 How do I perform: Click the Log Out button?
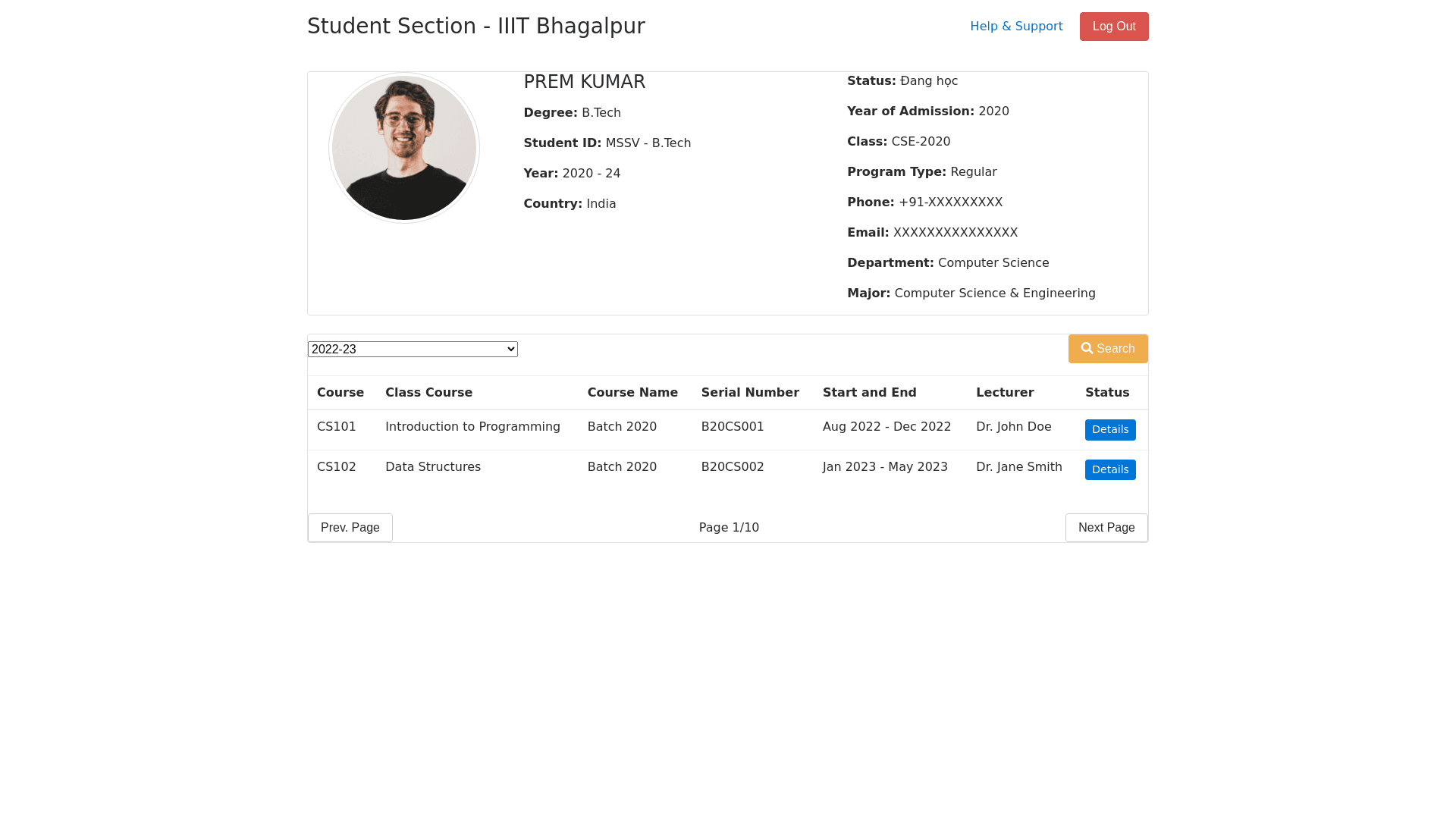(x=1113, y=27)
